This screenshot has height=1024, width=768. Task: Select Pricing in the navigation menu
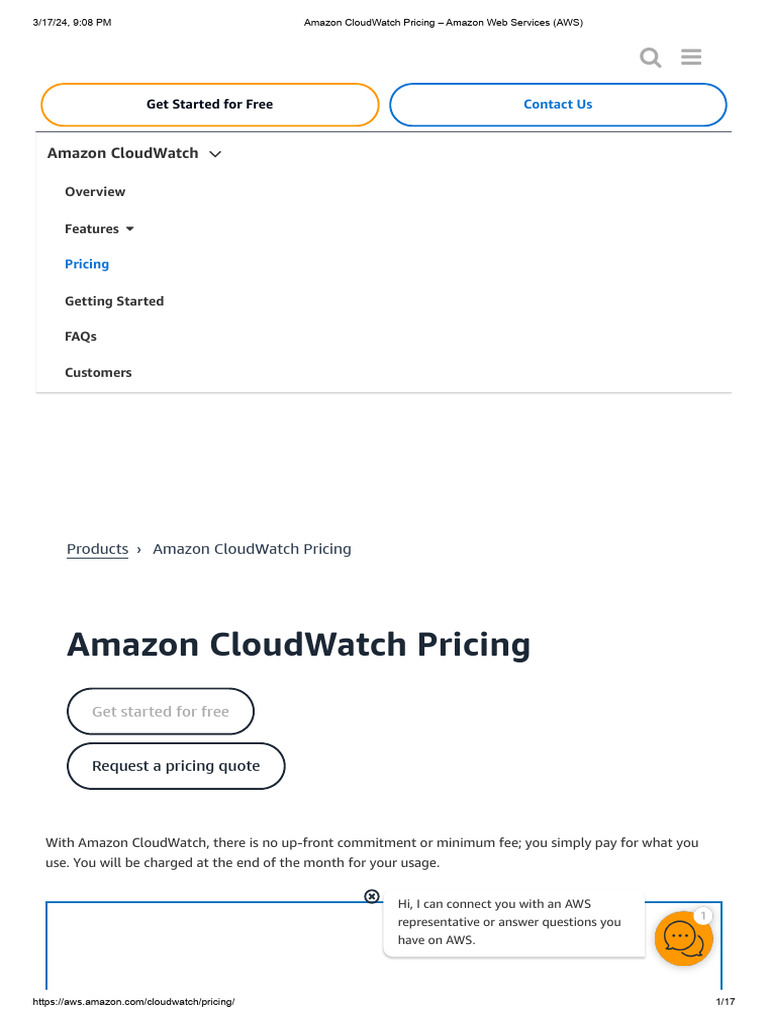87,264
